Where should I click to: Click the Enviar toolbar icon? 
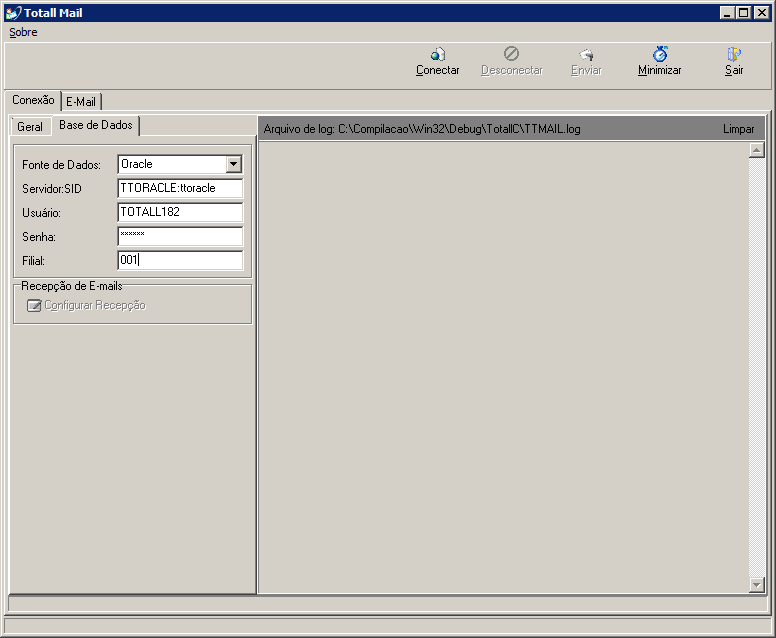[x=586, y=54]
